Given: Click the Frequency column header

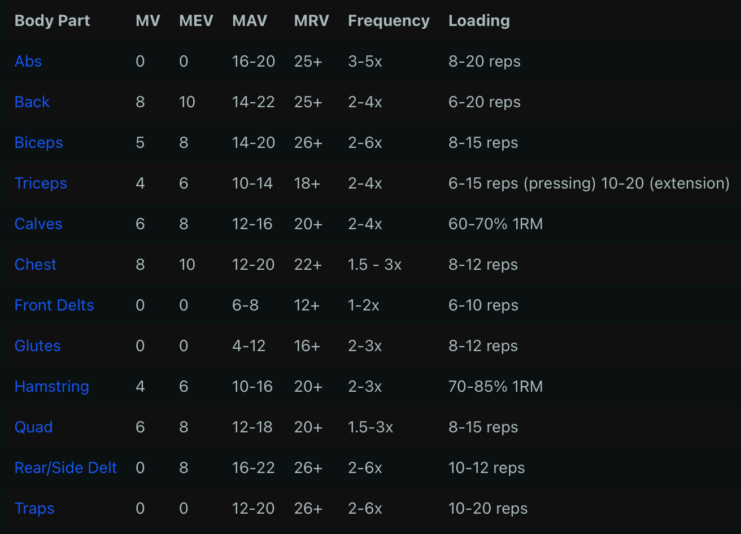Looking at the screenshot, I should [389, 20].
